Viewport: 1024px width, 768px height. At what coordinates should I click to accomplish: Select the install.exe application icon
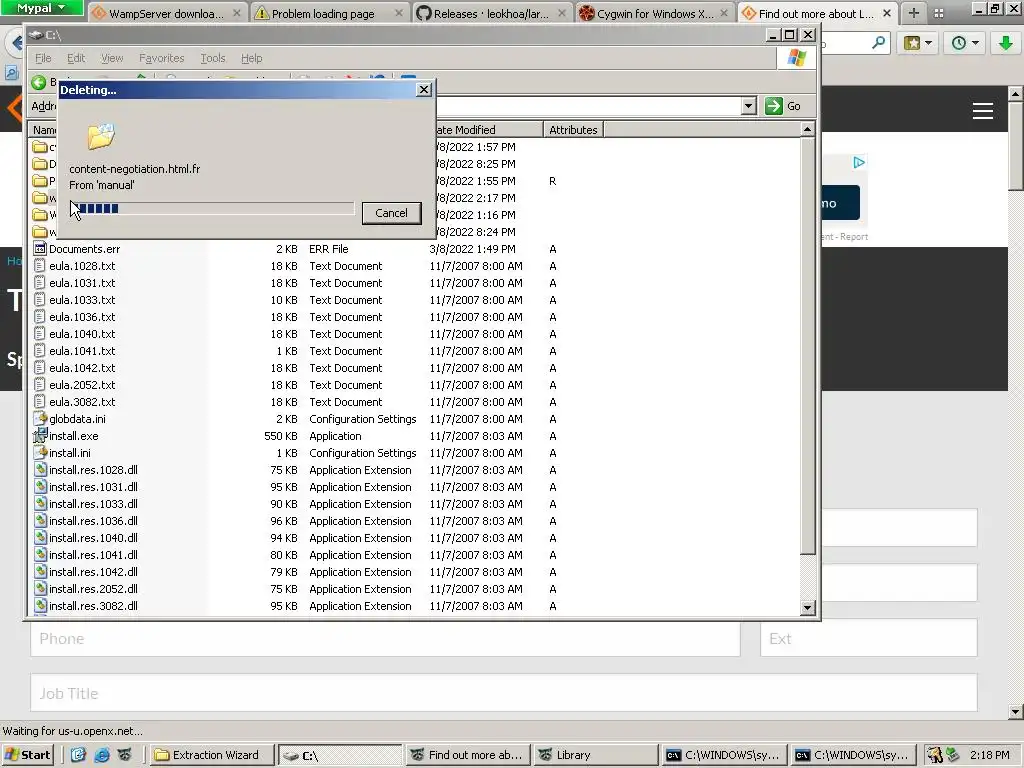40,436
